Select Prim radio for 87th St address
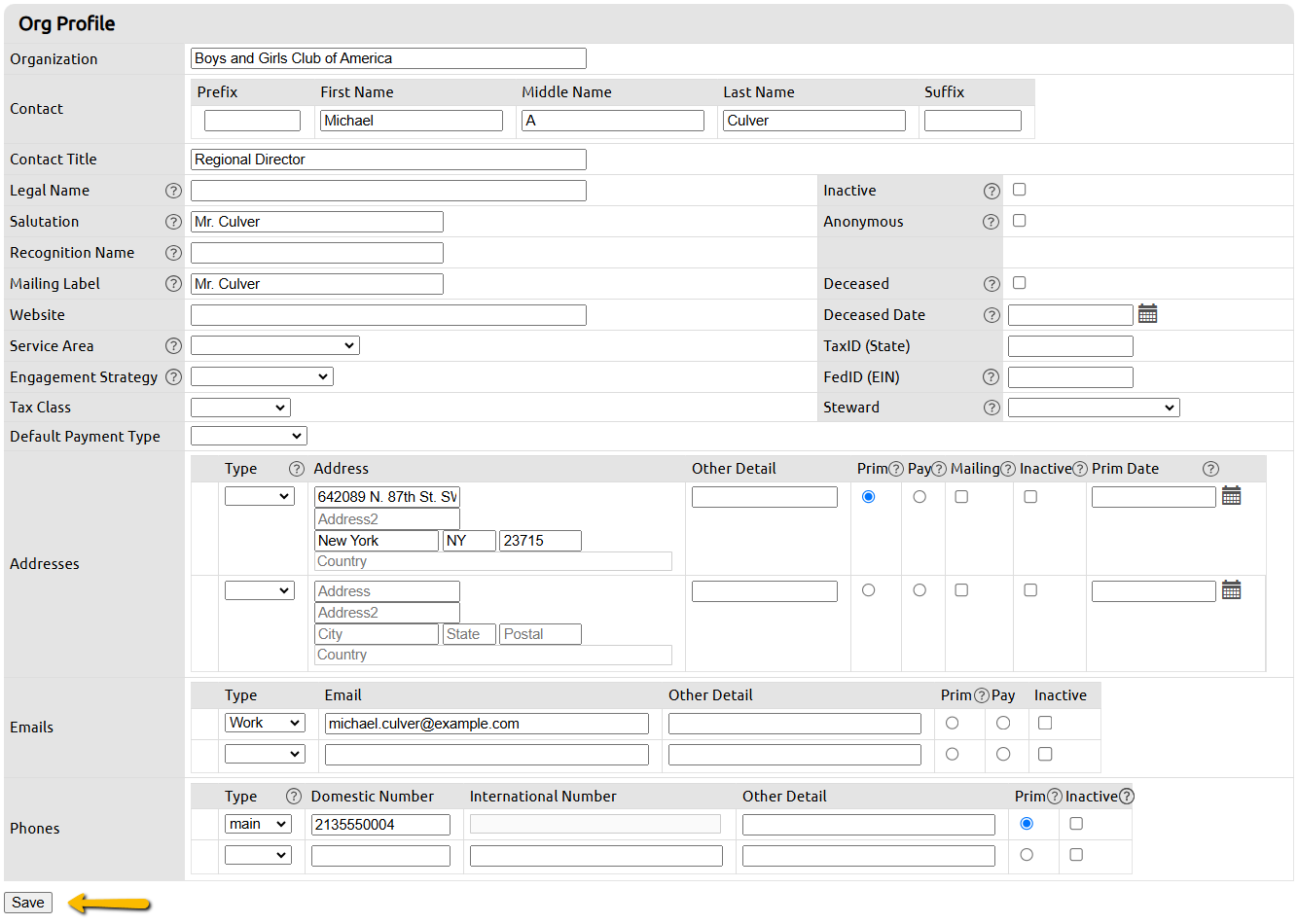Viewport: 1298px width, 924px height. [869, 497]
